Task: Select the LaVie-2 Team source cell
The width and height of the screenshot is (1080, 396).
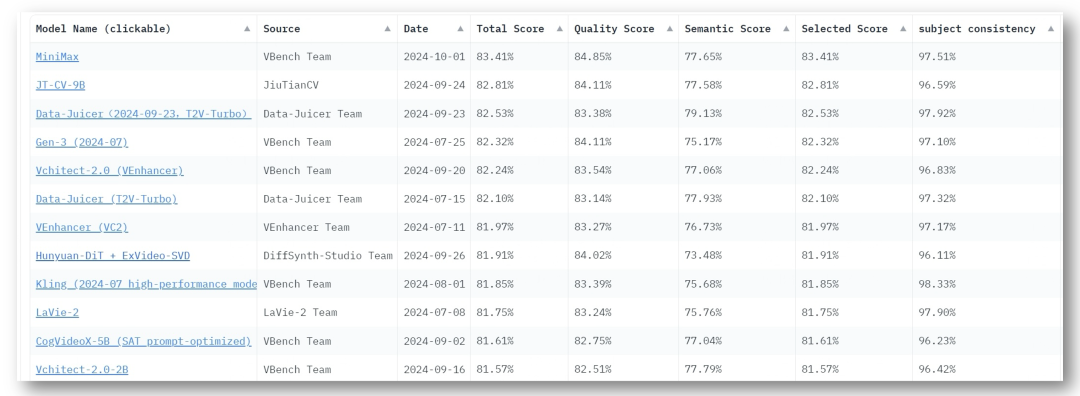Action: pyautogui.click(x=328, y=312)
